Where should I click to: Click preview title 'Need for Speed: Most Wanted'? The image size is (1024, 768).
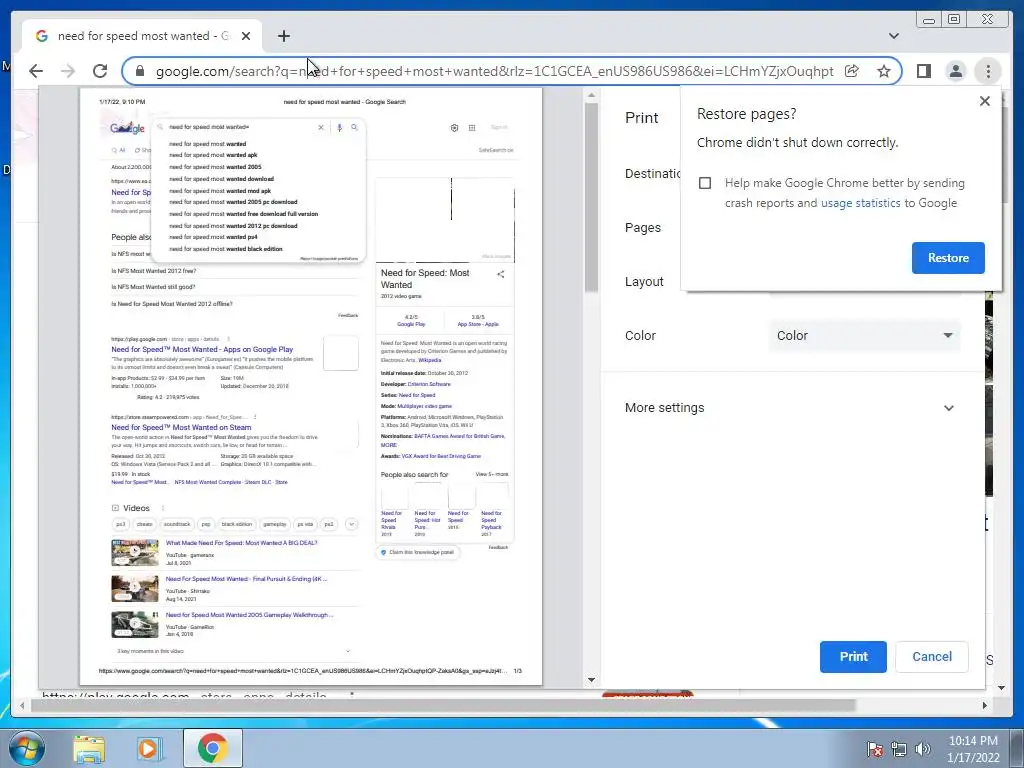424,279
